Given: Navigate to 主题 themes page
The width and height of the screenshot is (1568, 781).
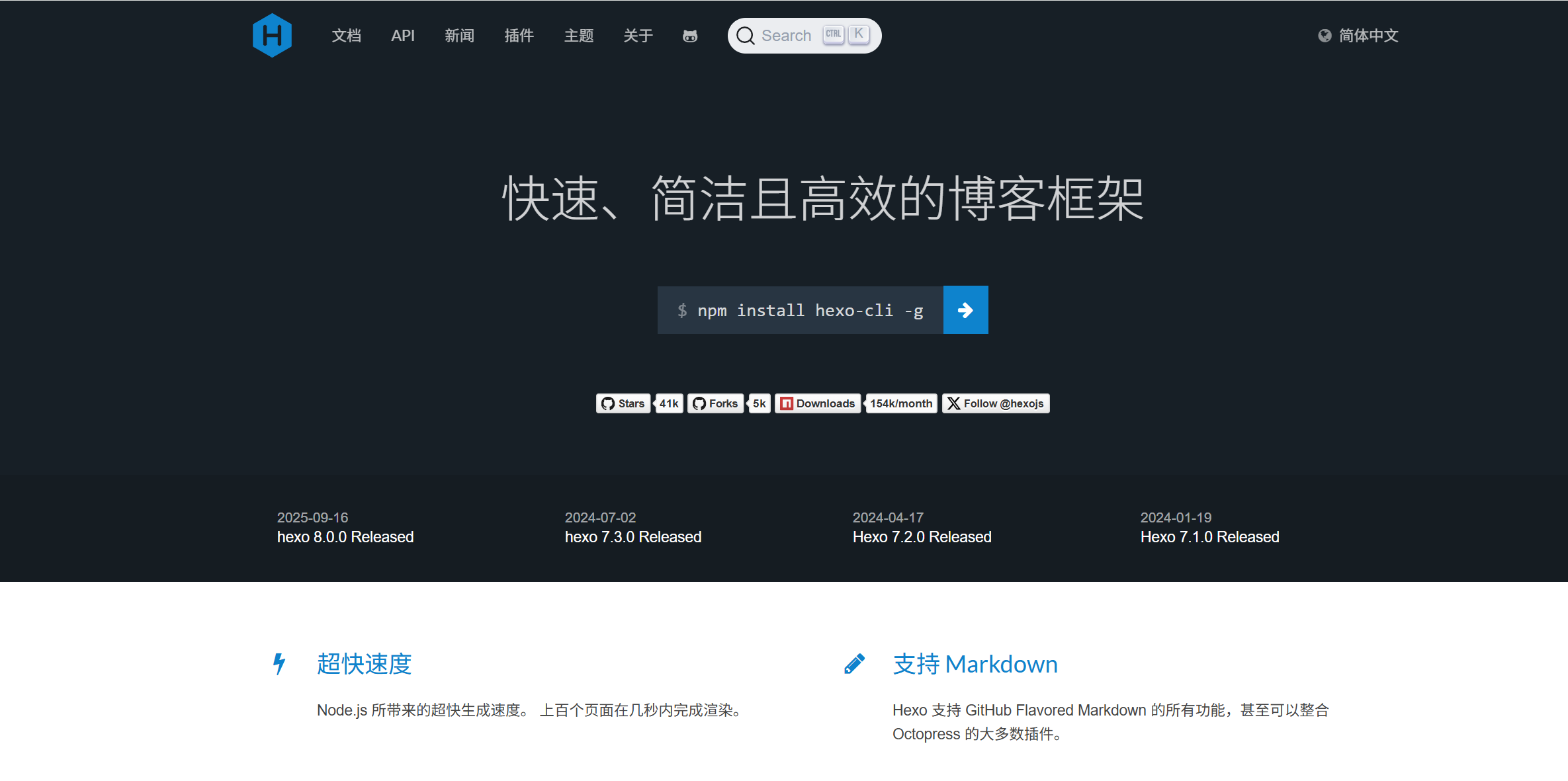Looking at the screenshot, I should [578, 36].
